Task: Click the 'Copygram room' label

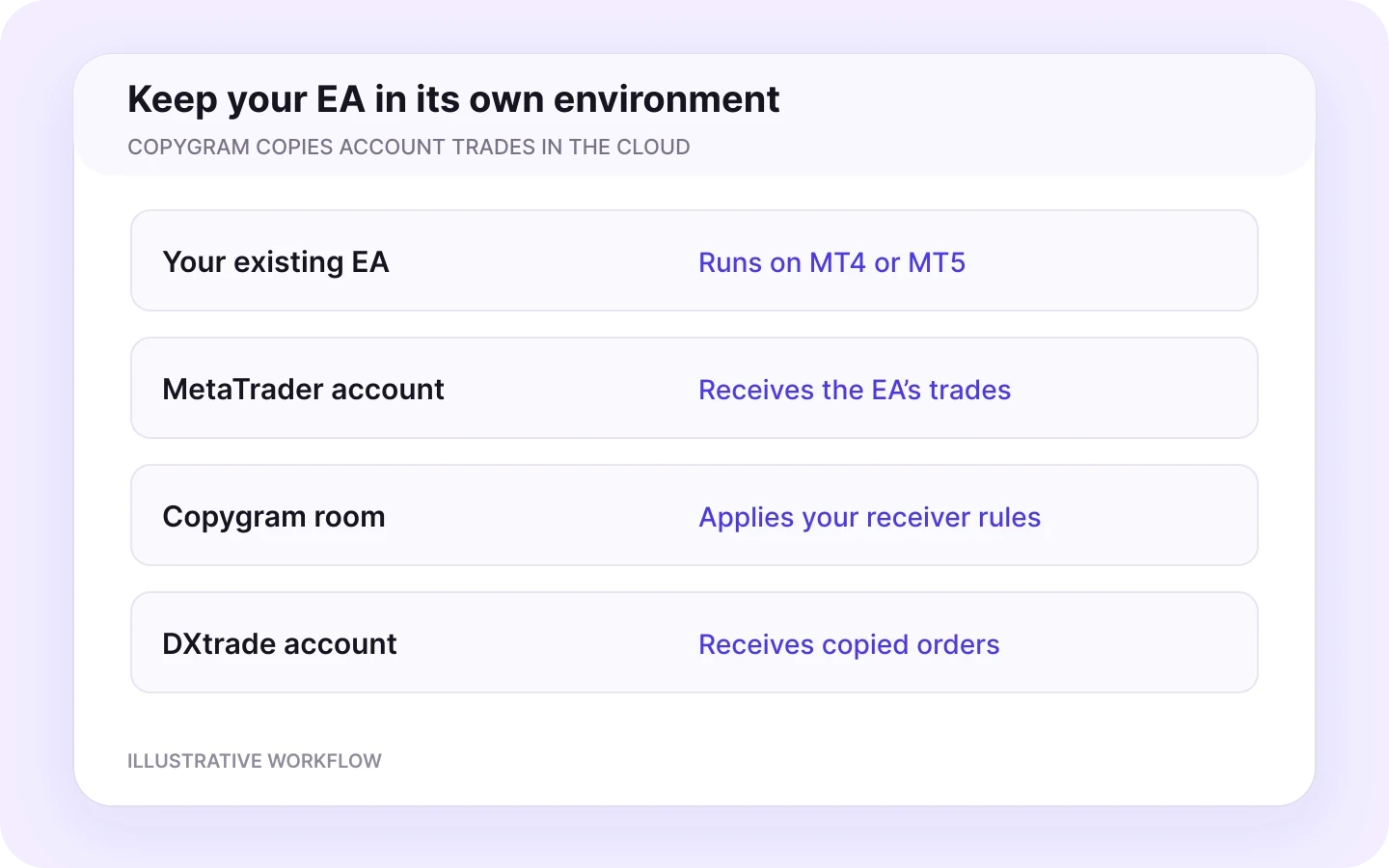Action: [x=274, y=517]
